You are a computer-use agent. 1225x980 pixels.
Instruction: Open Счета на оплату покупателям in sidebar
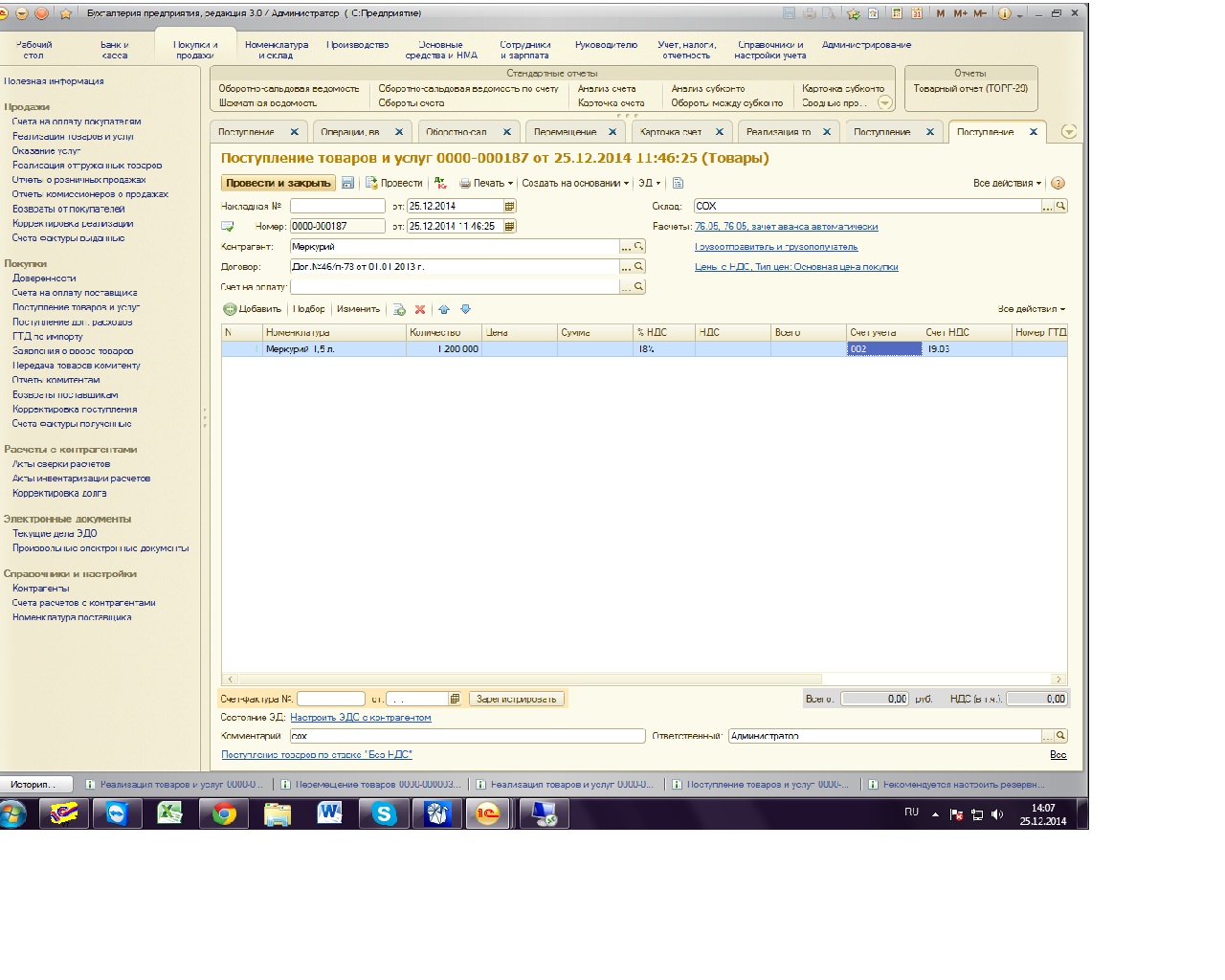pyautogui.click(x=77, y=122)
